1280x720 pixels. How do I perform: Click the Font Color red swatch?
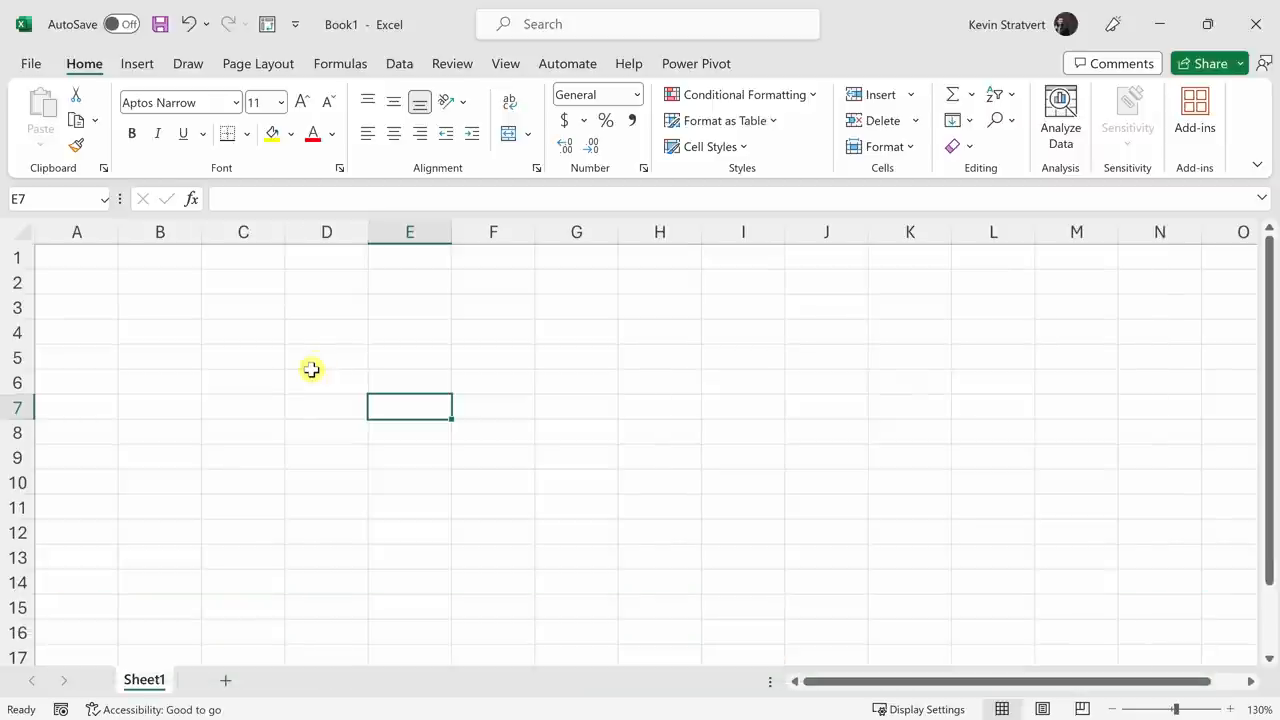point(313,134)
